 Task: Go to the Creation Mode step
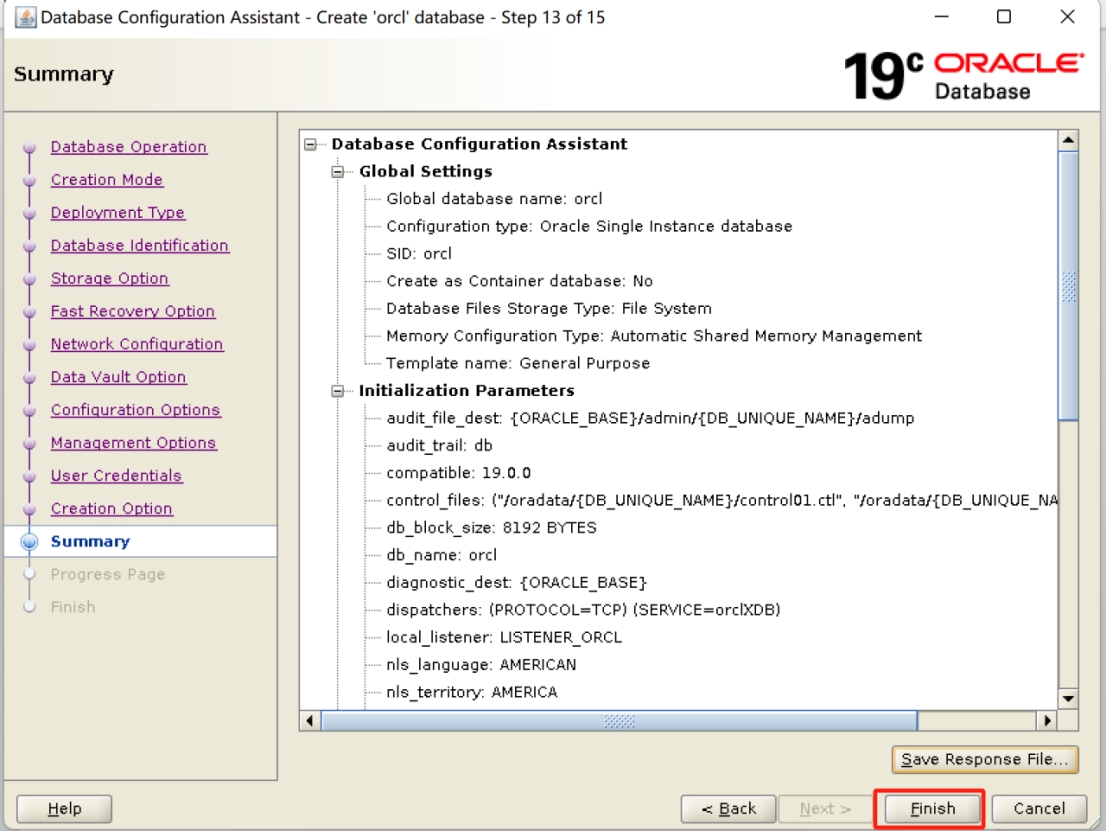(x=107, y=180)
